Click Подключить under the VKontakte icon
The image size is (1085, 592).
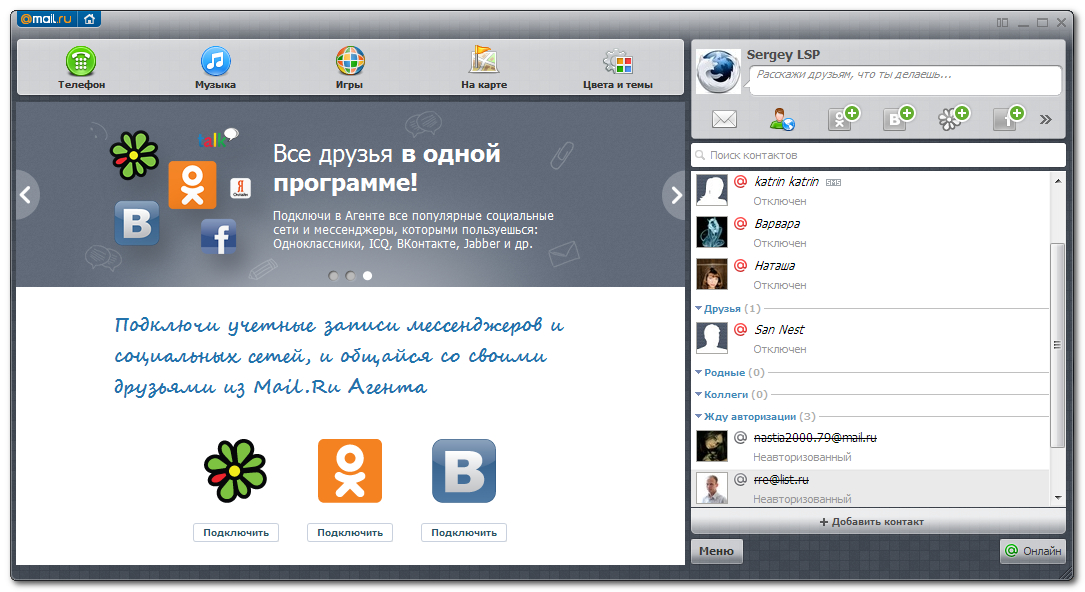pyautogui.click(x=464, y=533)
